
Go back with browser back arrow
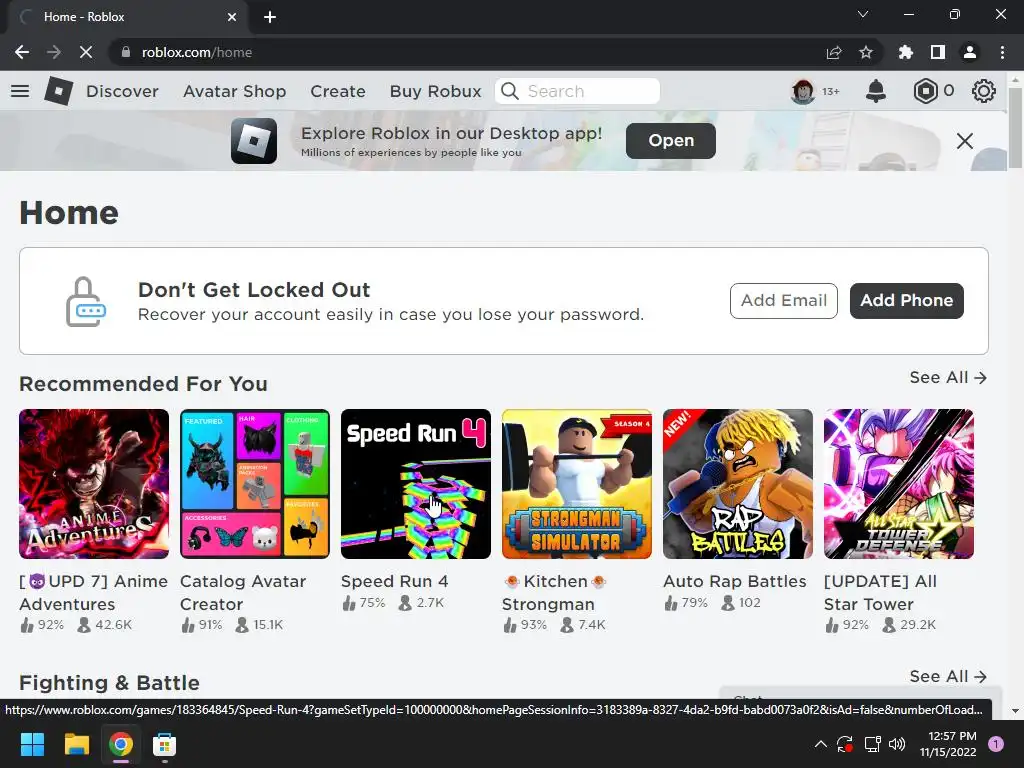click(22, 52)
